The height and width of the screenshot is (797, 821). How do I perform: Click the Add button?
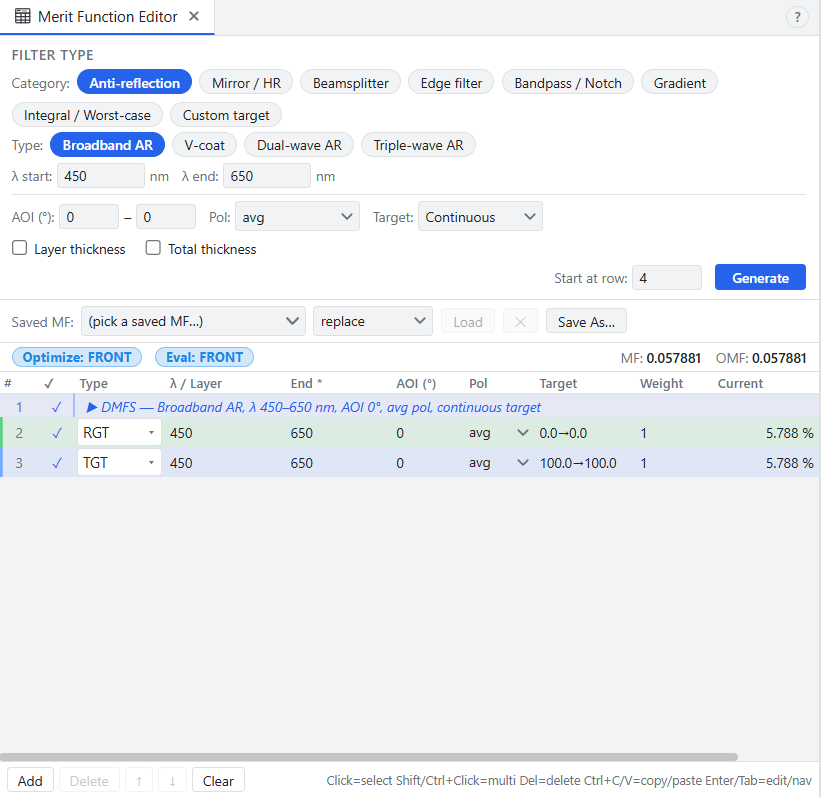tap(30, 781)
